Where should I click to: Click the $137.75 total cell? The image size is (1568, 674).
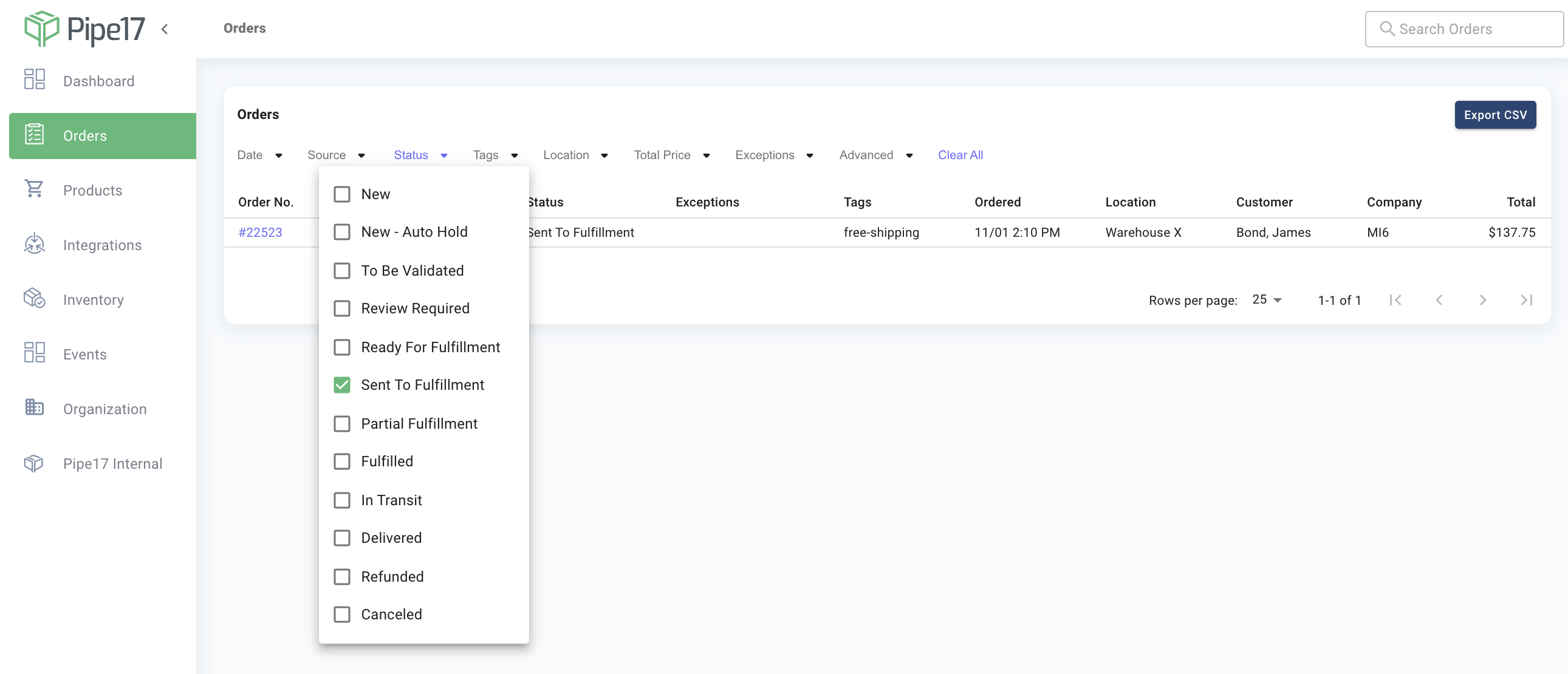click(1512, 233)
